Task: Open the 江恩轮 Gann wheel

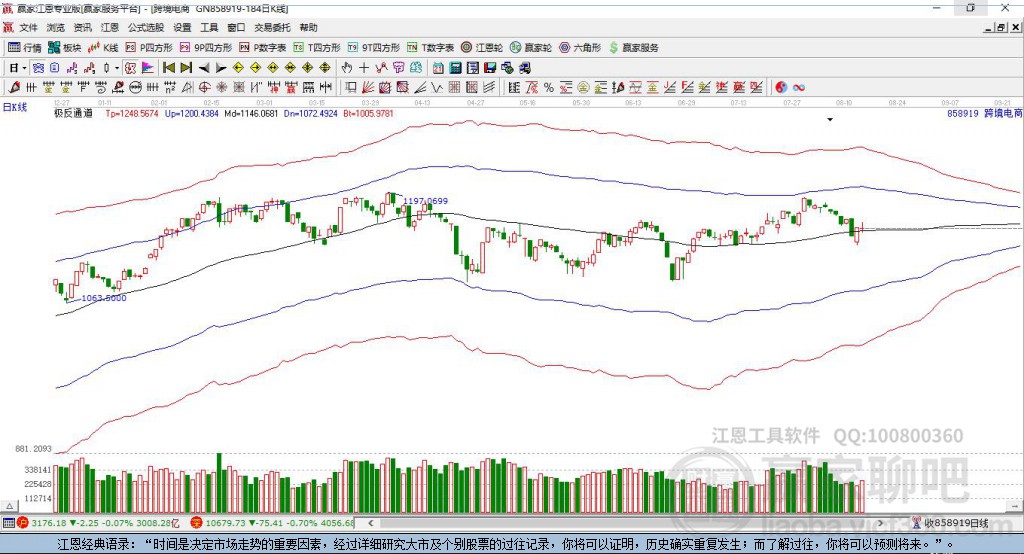Action: pos(482,48)
